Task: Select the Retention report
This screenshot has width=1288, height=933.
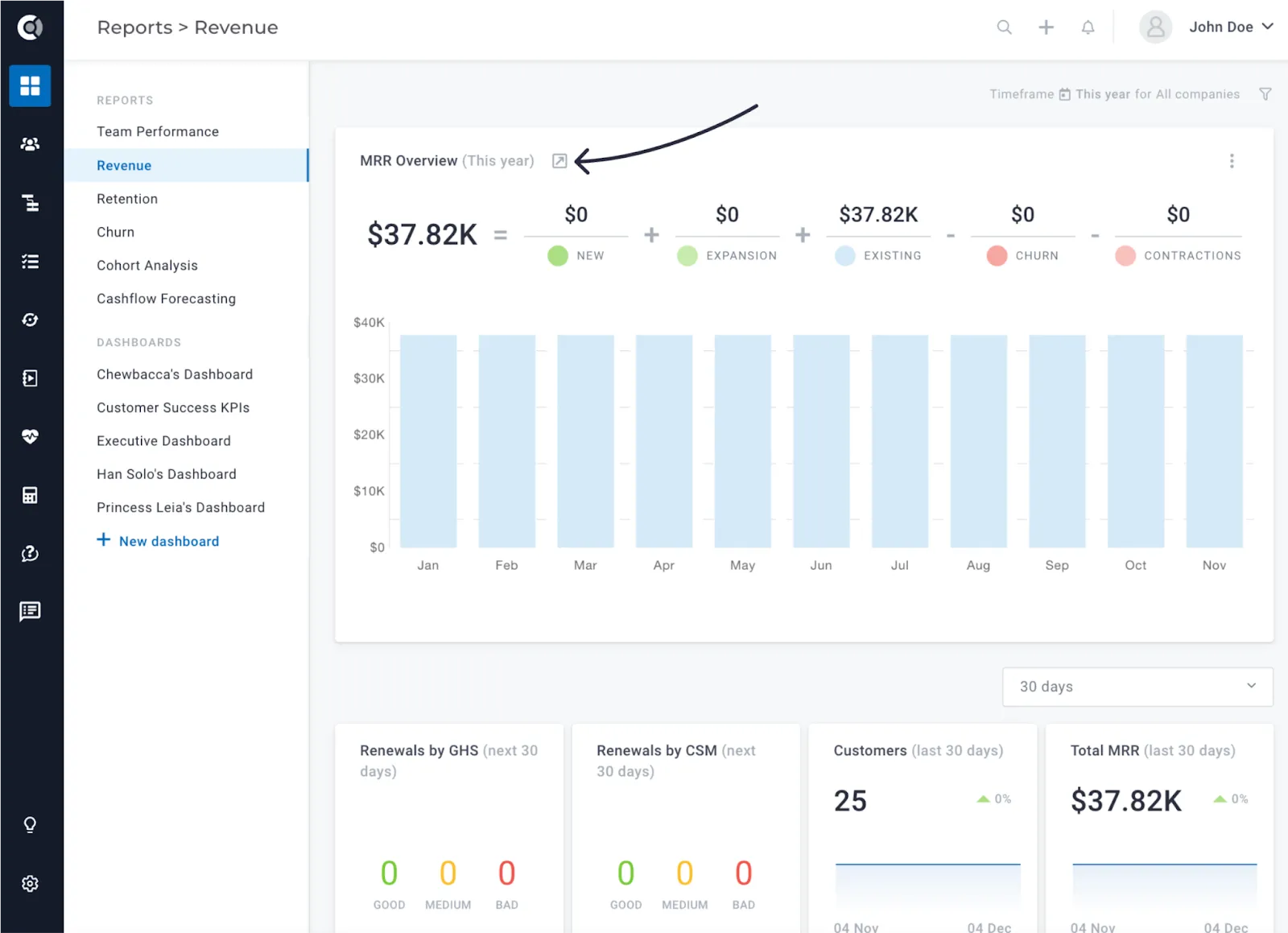Action: 127,199
